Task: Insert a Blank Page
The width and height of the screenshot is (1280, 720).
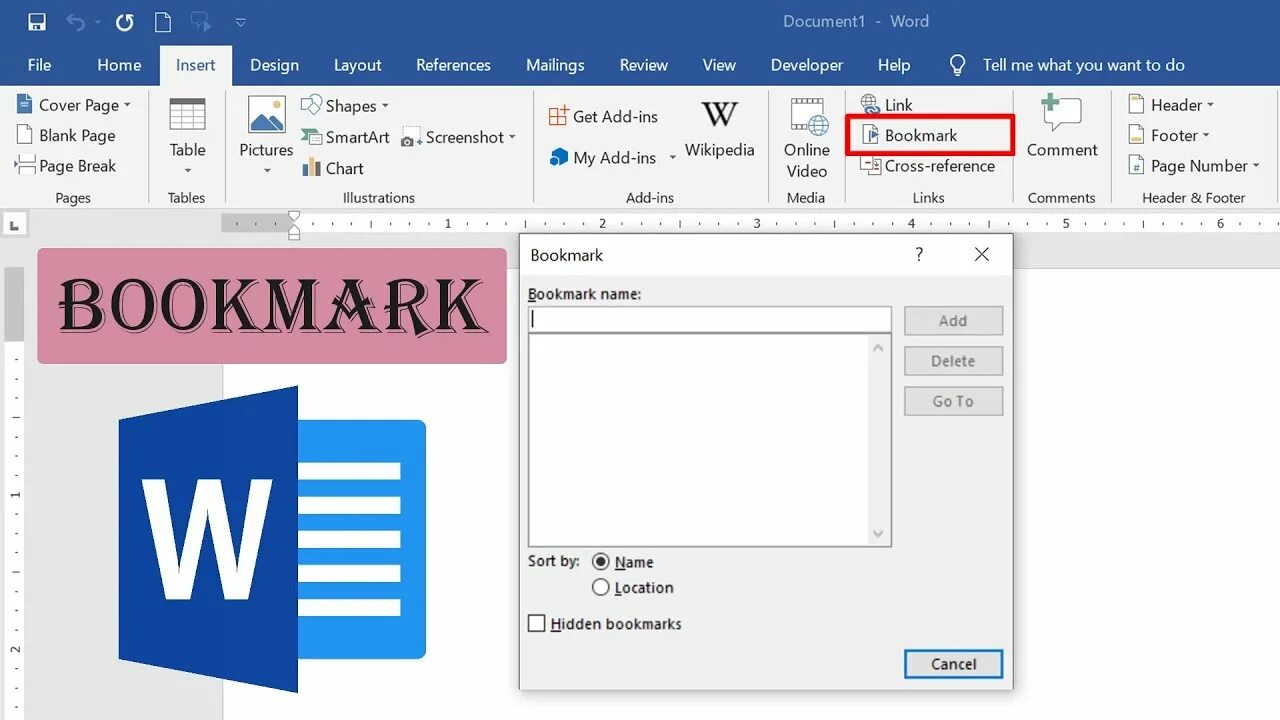Action: coord(66,135)
